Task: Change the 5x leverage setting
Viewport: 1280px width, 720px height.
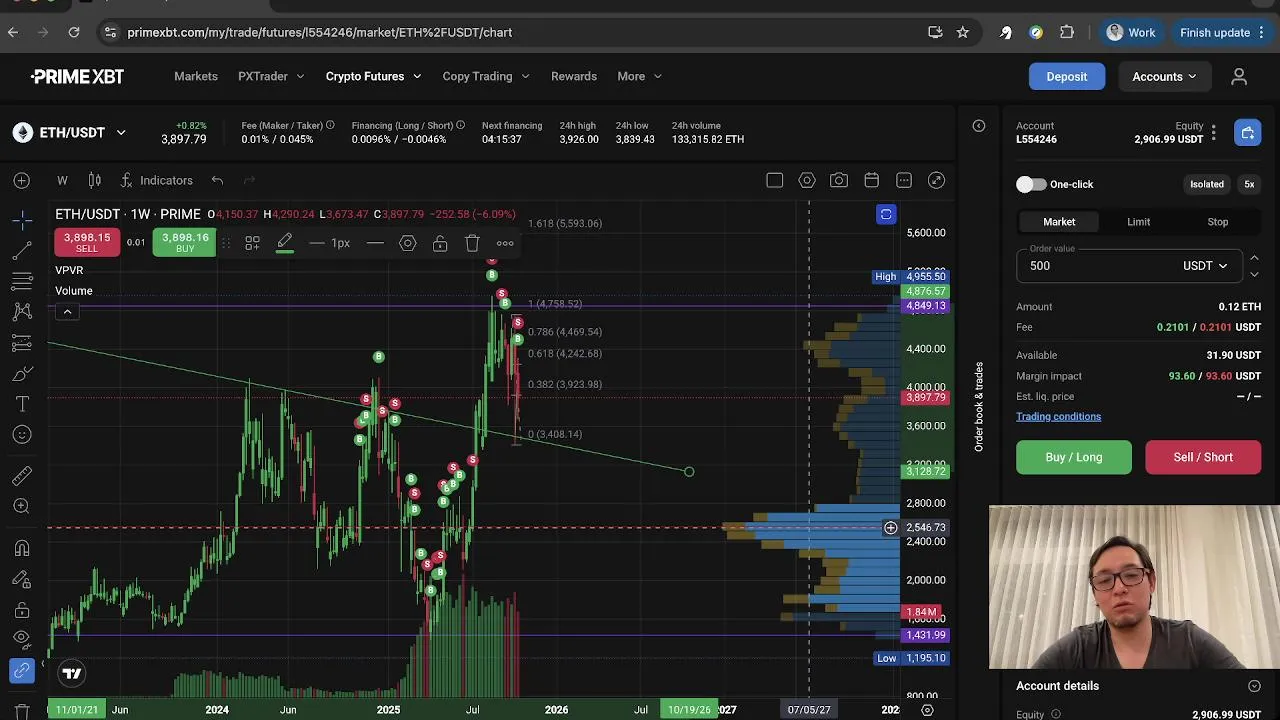Action: coord(1249,184)
